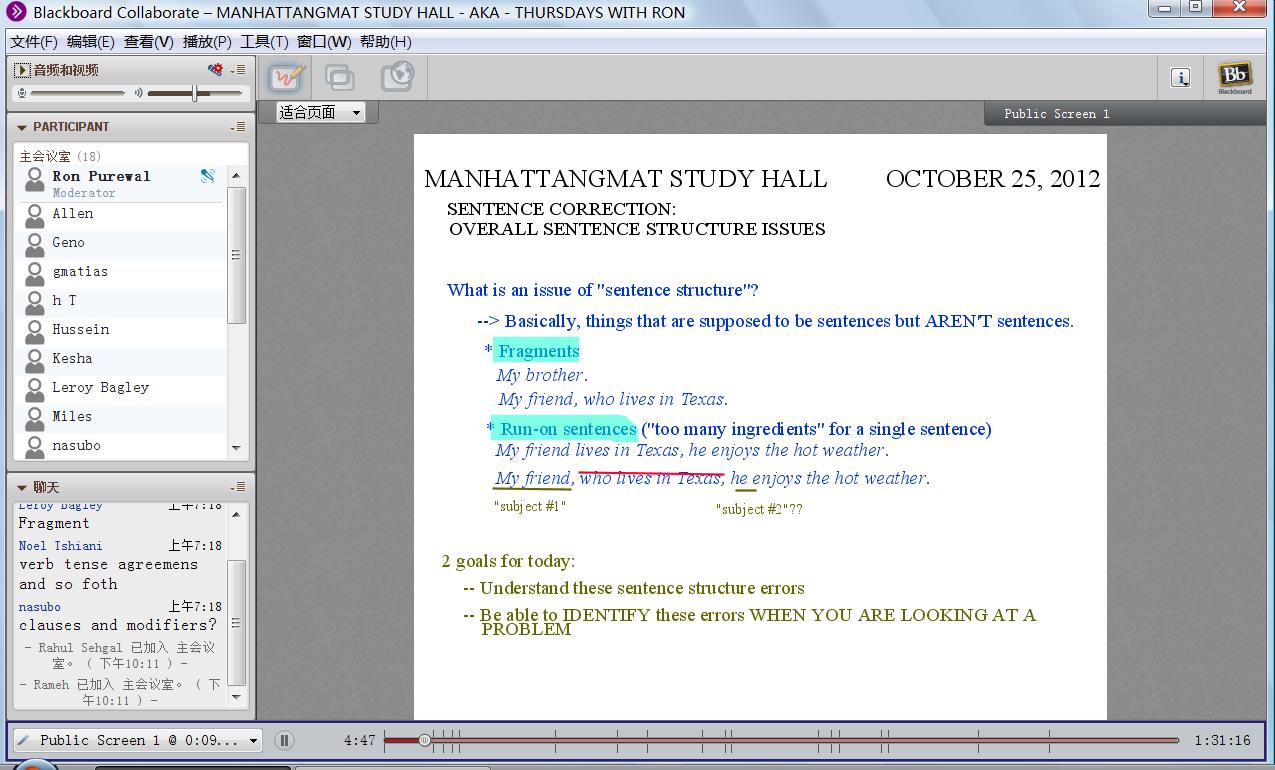Switch to Application Sharing mode
Screen dimensions: 1275x770
[x=340, y=78]
